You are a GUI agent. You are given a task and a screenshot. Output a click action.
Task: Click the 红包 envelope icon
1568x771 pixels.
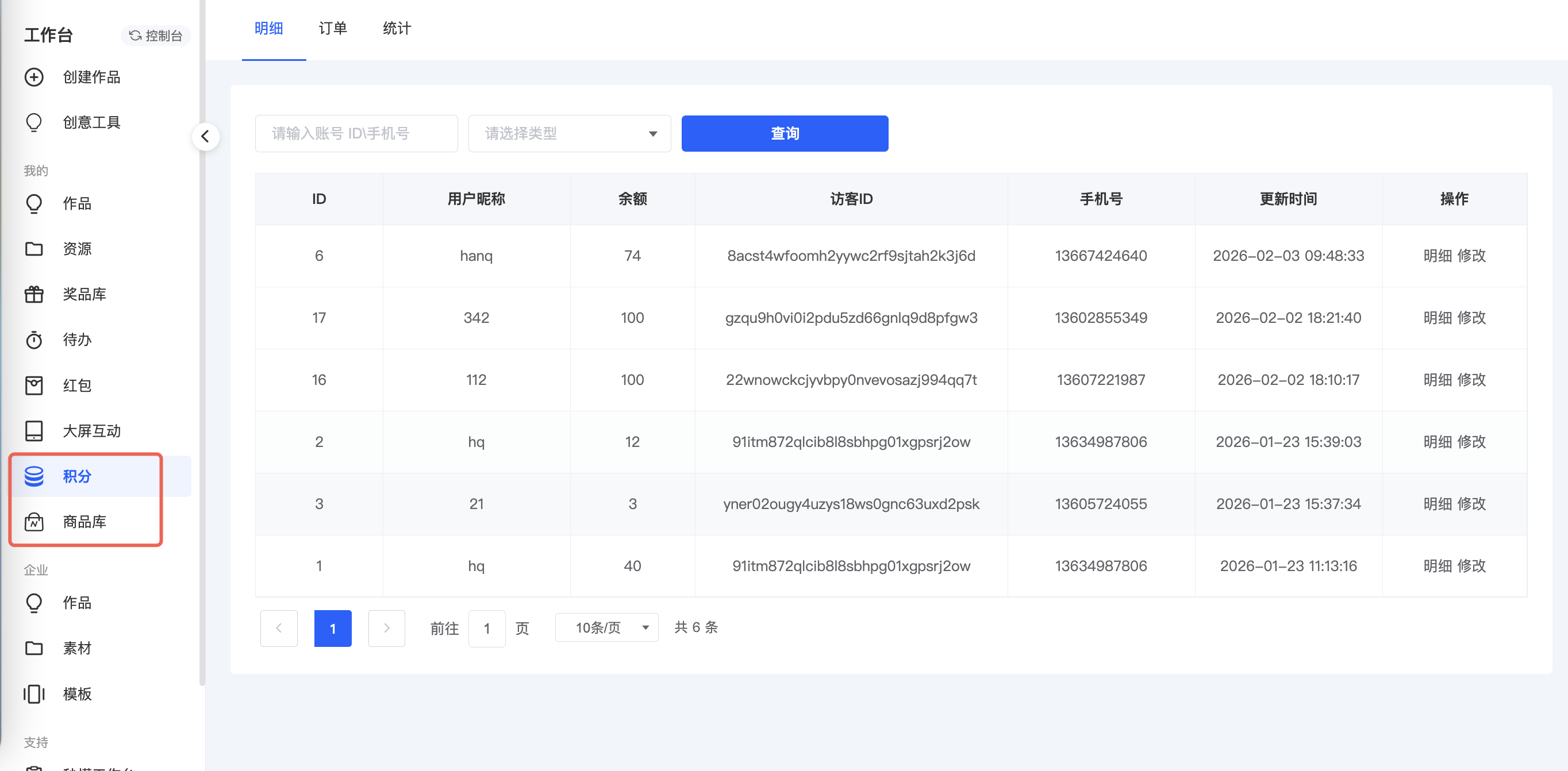coord(34,385)
